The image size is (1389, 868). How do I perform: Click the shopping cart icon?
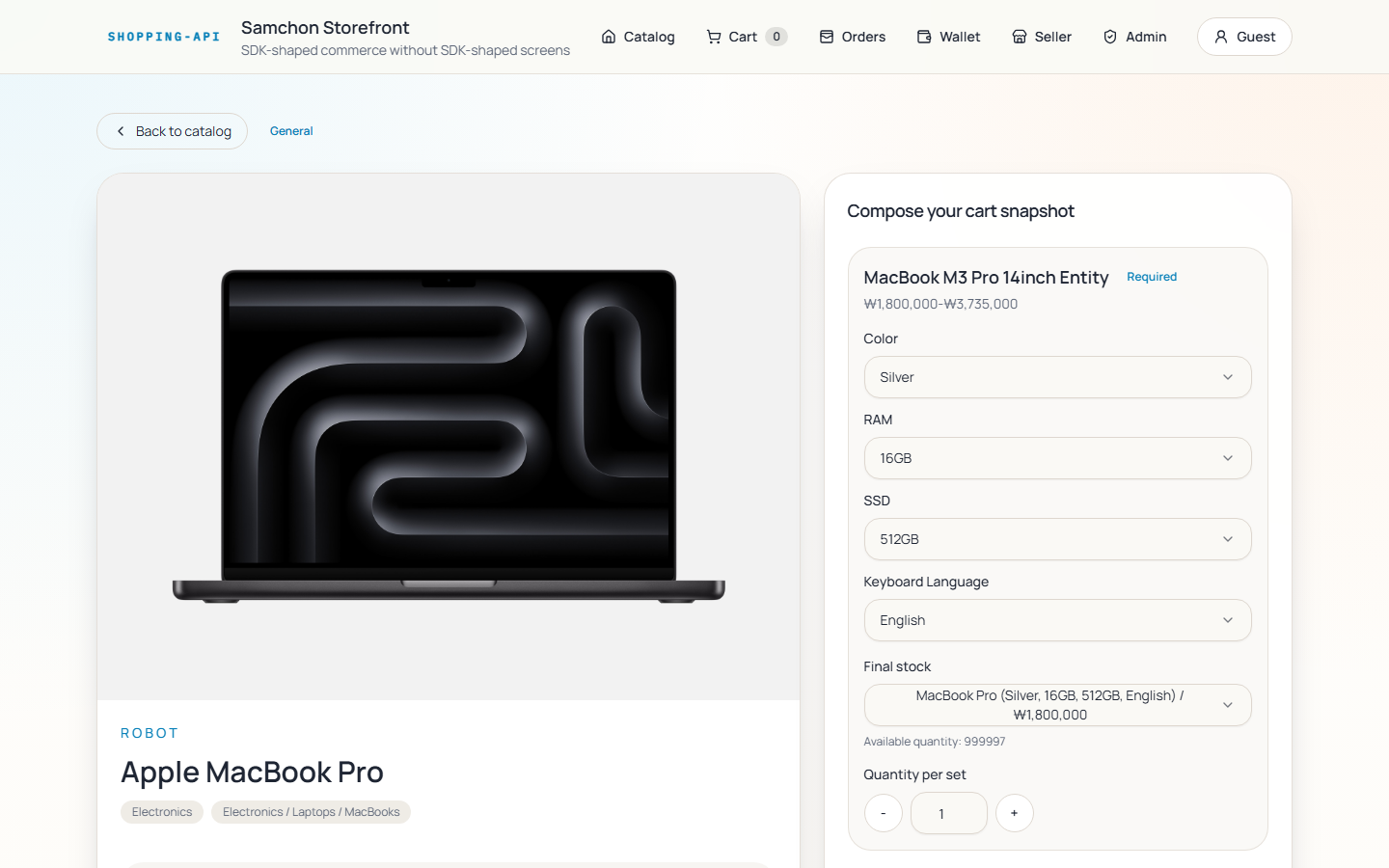[714, 37]
